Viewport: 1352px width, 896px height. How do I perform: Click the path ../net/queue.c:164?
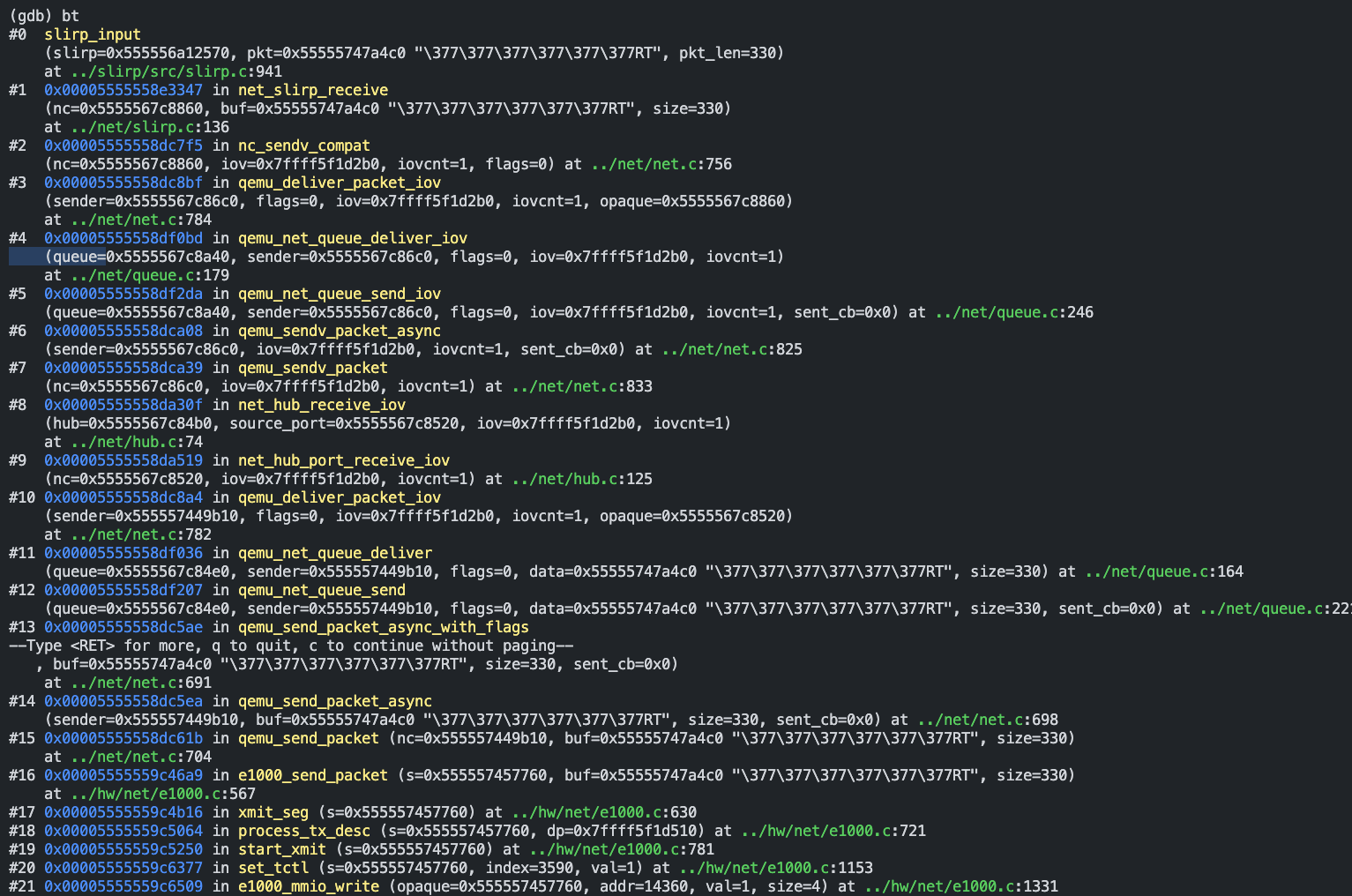coord(1164,571)
